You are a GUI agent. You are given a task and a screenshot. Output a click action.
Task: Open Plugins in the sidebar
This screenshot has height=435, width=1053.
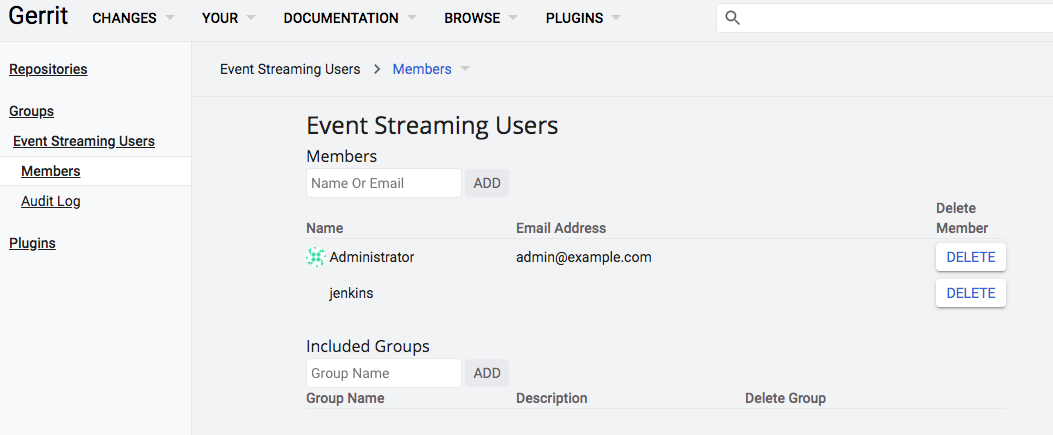pos(32,243)
